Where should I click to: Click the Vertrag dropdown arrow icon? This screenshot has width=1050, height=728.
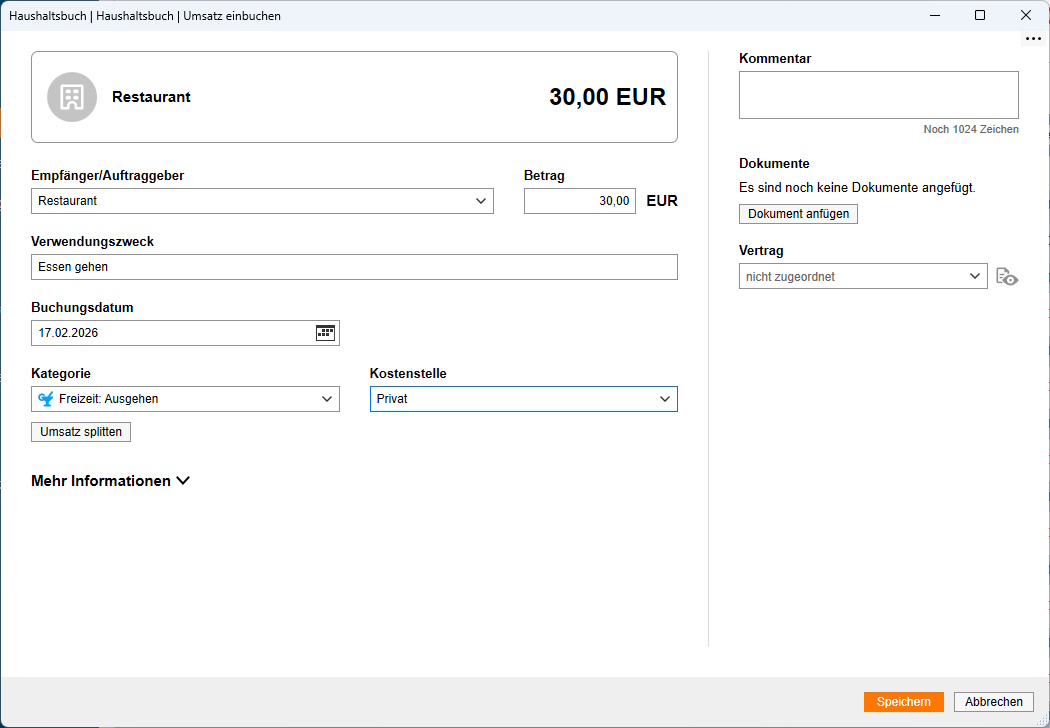point(977,275)
